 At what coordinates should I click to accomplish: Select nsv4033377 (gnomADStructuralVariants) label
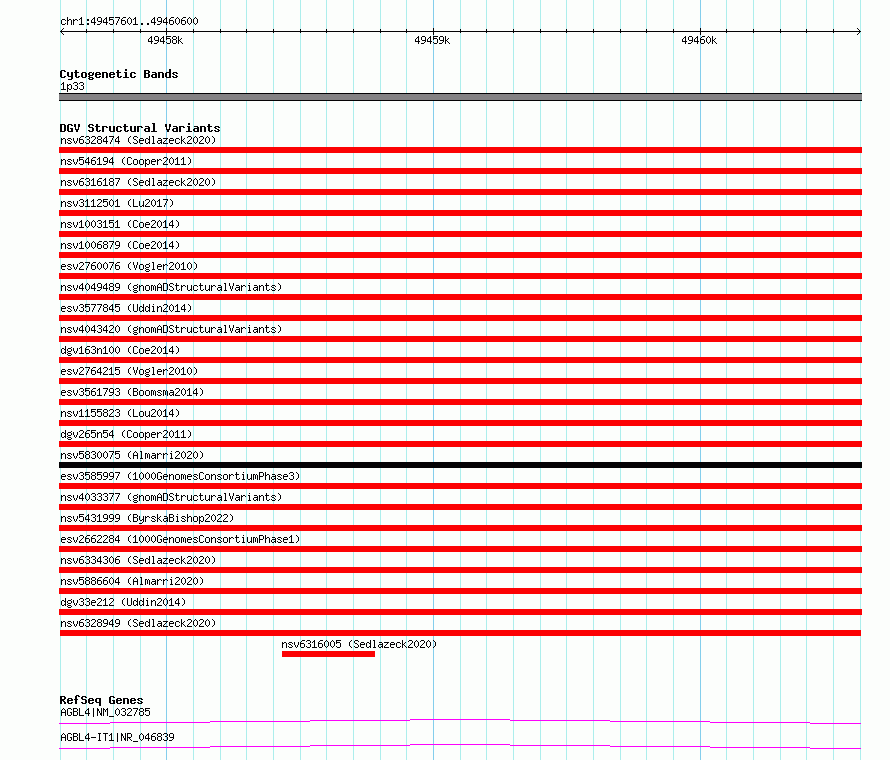coord(171,497)
